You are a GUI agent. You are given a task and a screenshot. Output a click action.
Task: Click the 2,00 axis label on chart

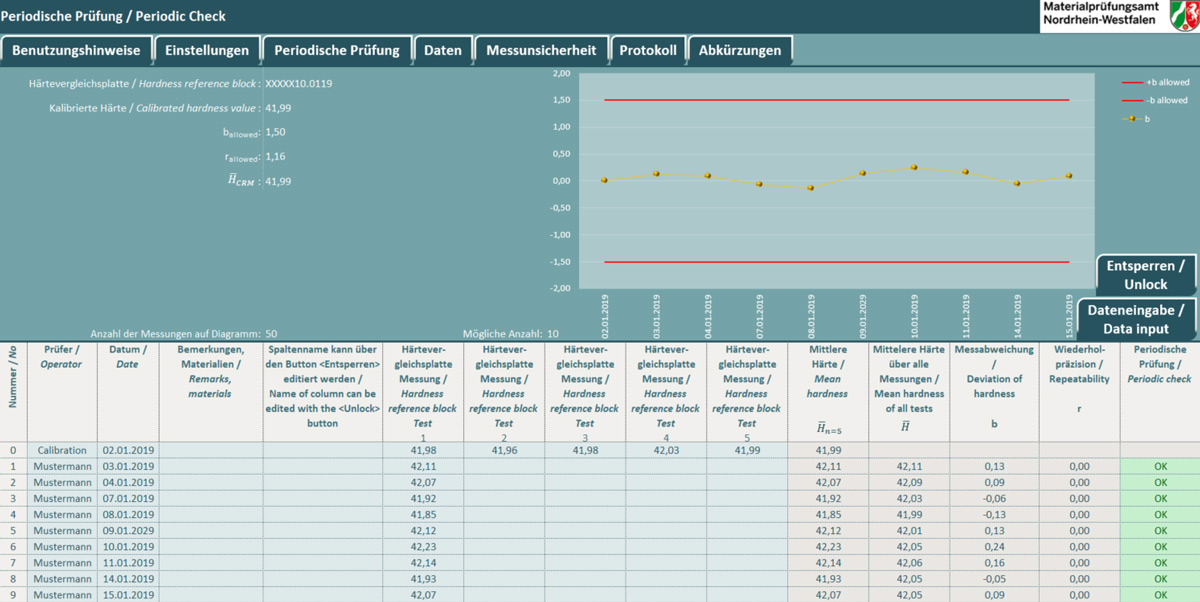click(x=561, y=74)
